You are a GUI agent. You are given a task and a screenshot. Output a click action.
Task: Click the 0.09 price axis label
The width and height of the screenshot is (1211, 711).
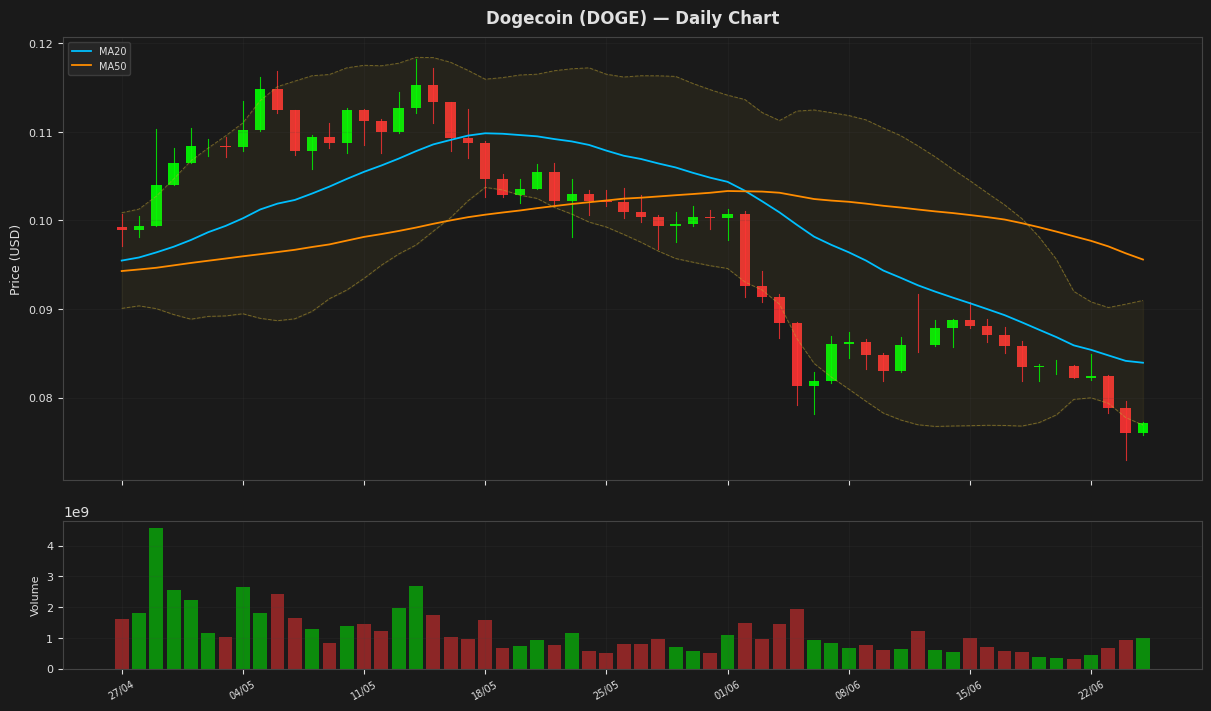click(41, 310)
